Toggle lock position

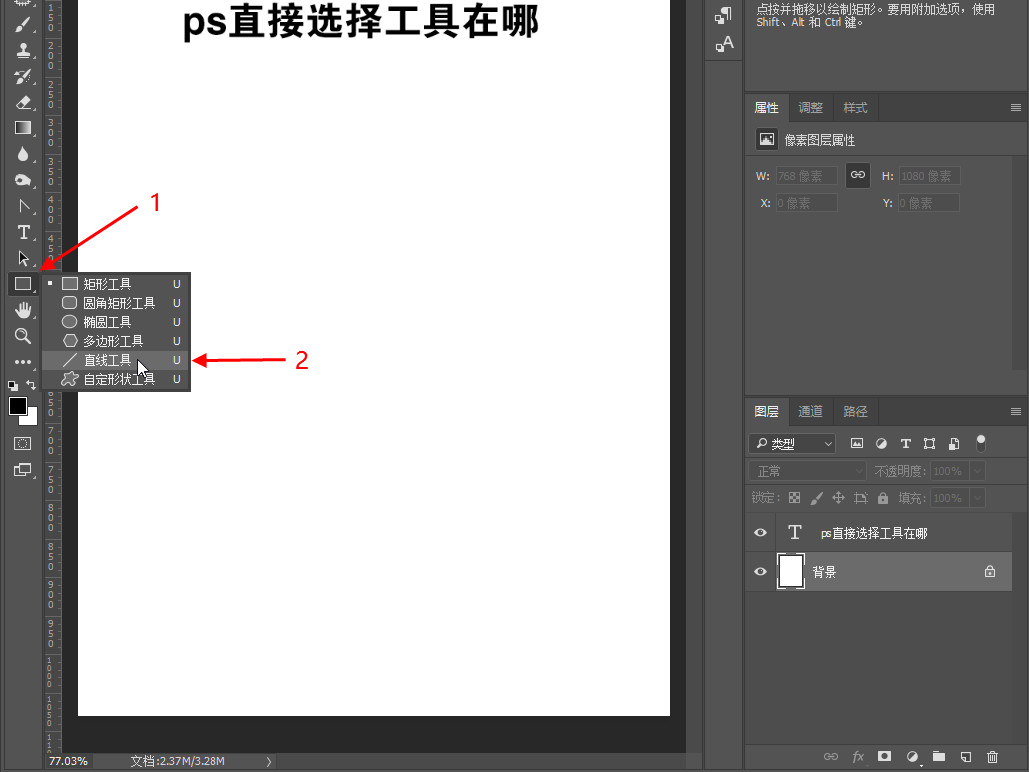(838, 498)
